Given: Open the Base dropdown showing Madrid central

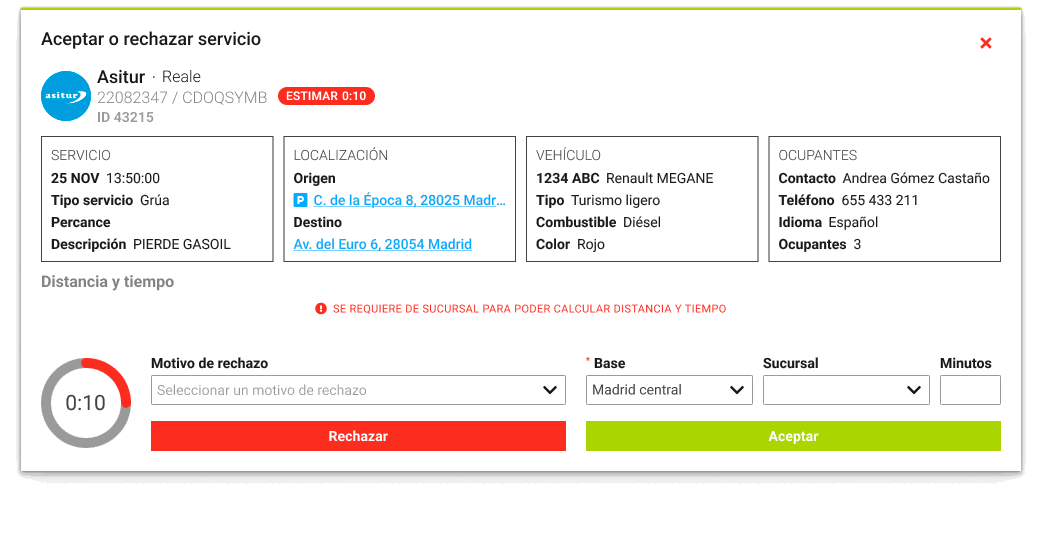Looking at the screenshot, I should click(x=669, y=390).
